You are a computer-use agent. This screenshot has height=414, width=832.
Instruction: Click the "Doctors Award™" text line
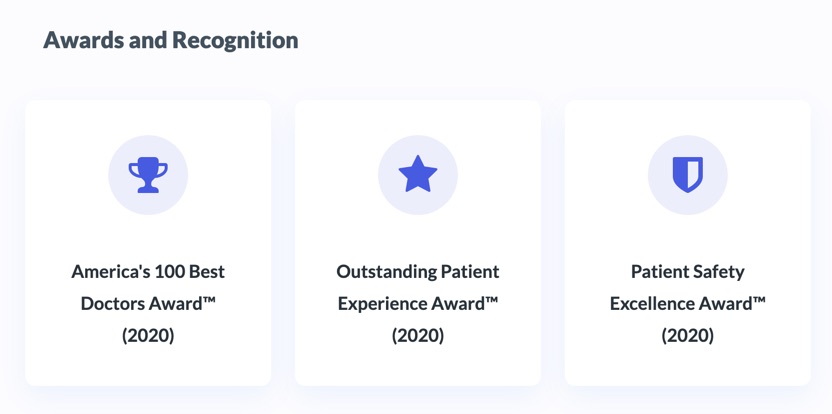[148, 304]
